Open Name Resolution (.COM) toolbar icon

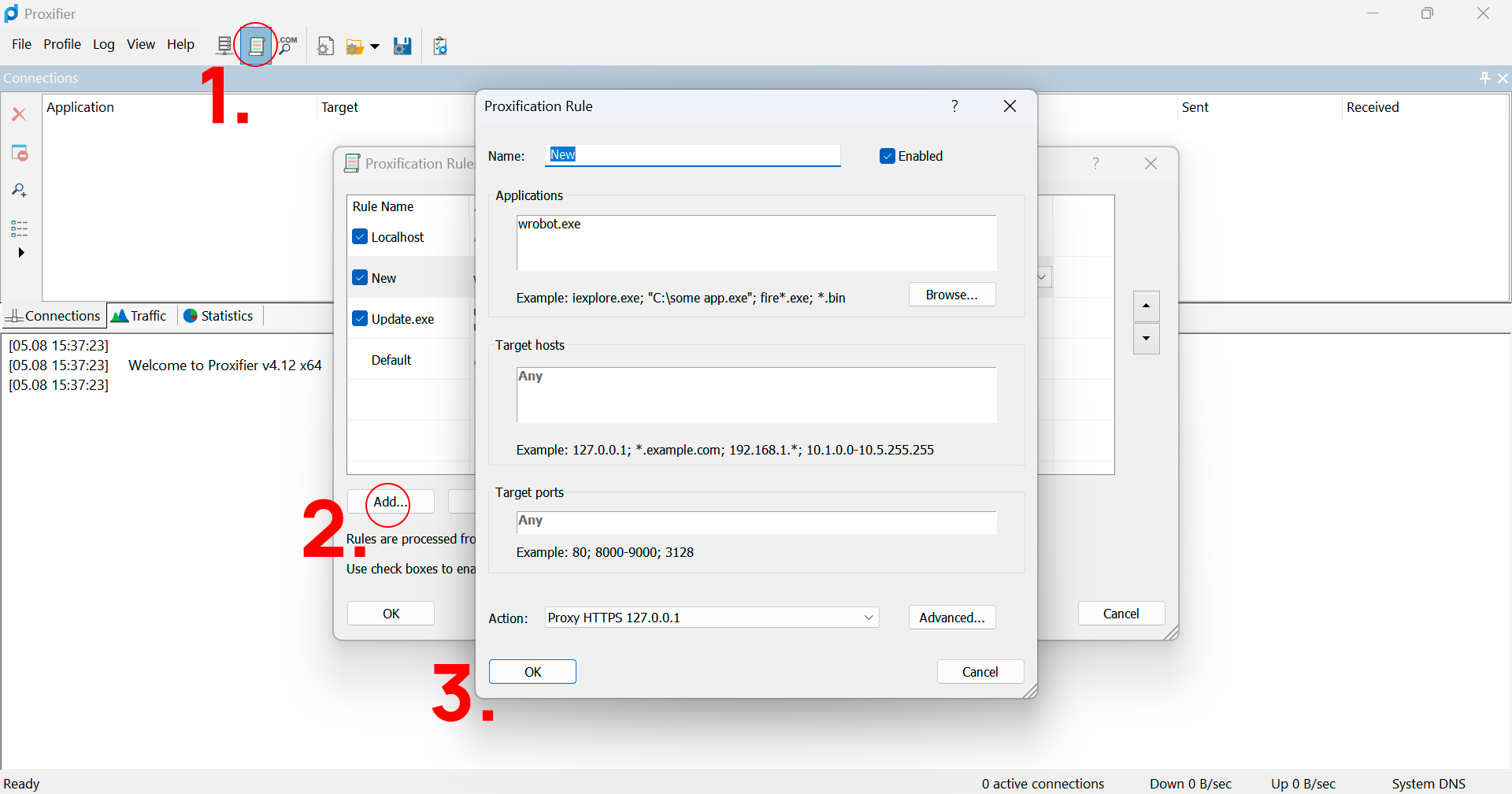(287, 46)
